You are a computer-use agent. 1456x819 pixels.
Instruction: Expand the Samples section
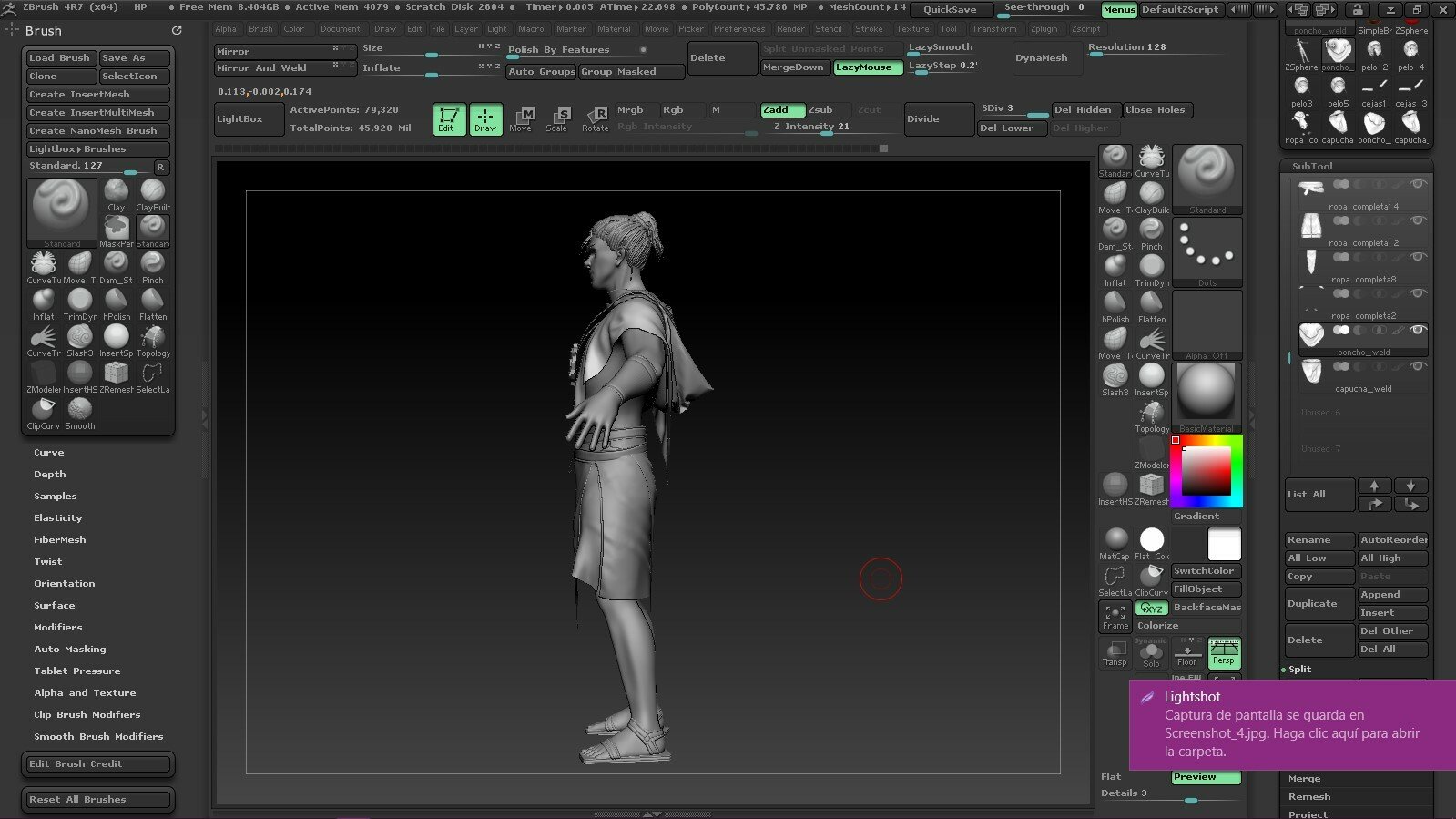[x=56, y=496]
